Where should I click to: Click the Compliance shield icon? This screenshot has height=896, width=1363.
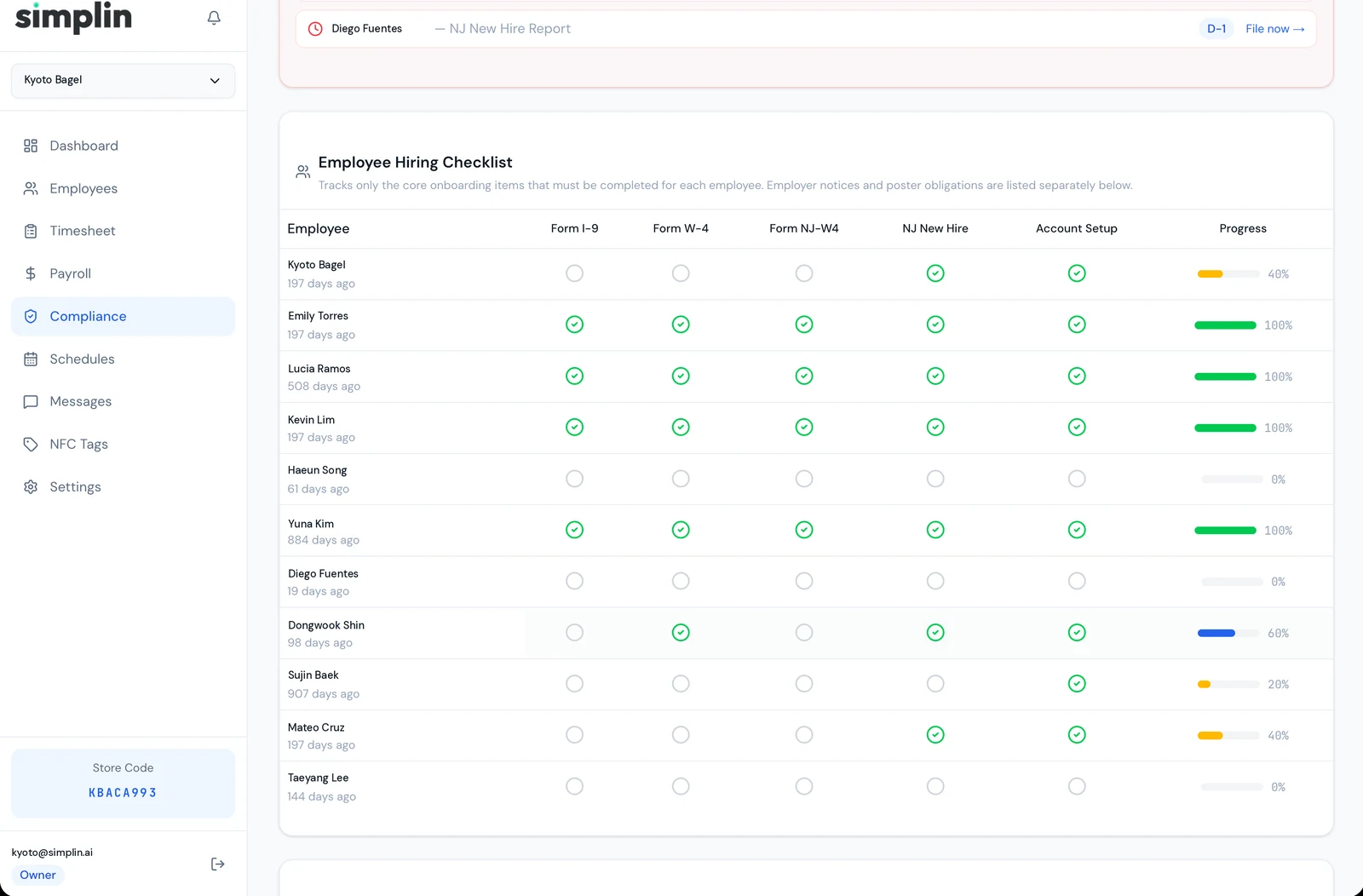[31, 316]
